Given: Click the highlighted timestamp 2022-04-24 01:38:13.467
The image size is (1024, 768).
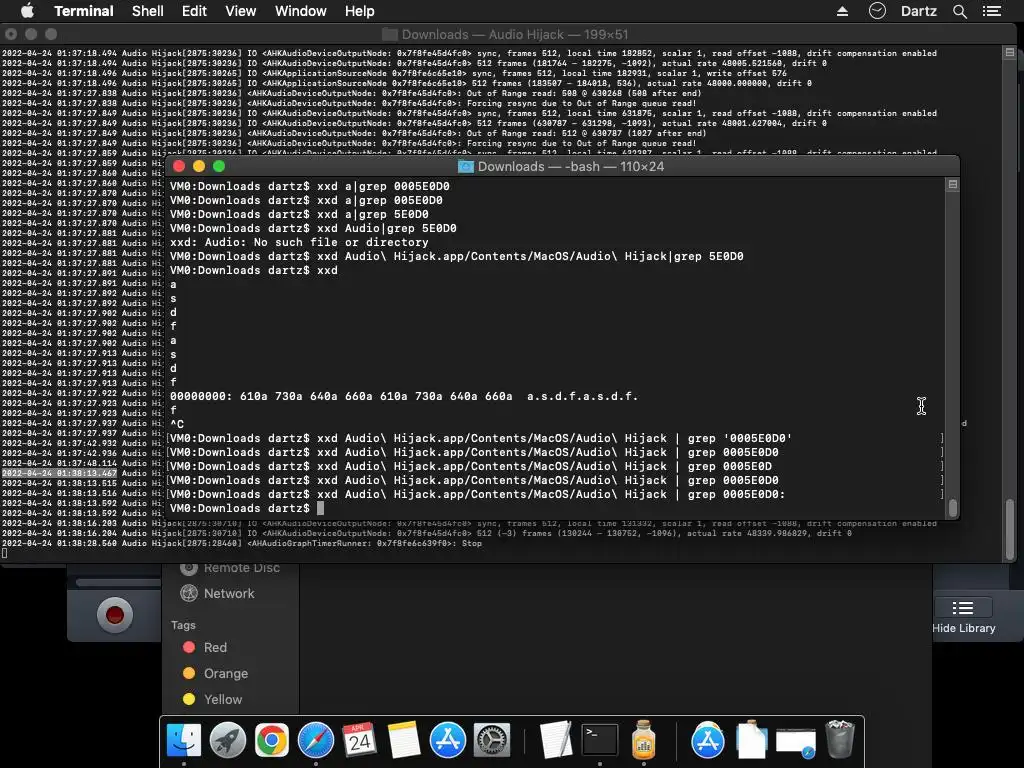Looking at the screenshot, I should [x=59, y=473].
